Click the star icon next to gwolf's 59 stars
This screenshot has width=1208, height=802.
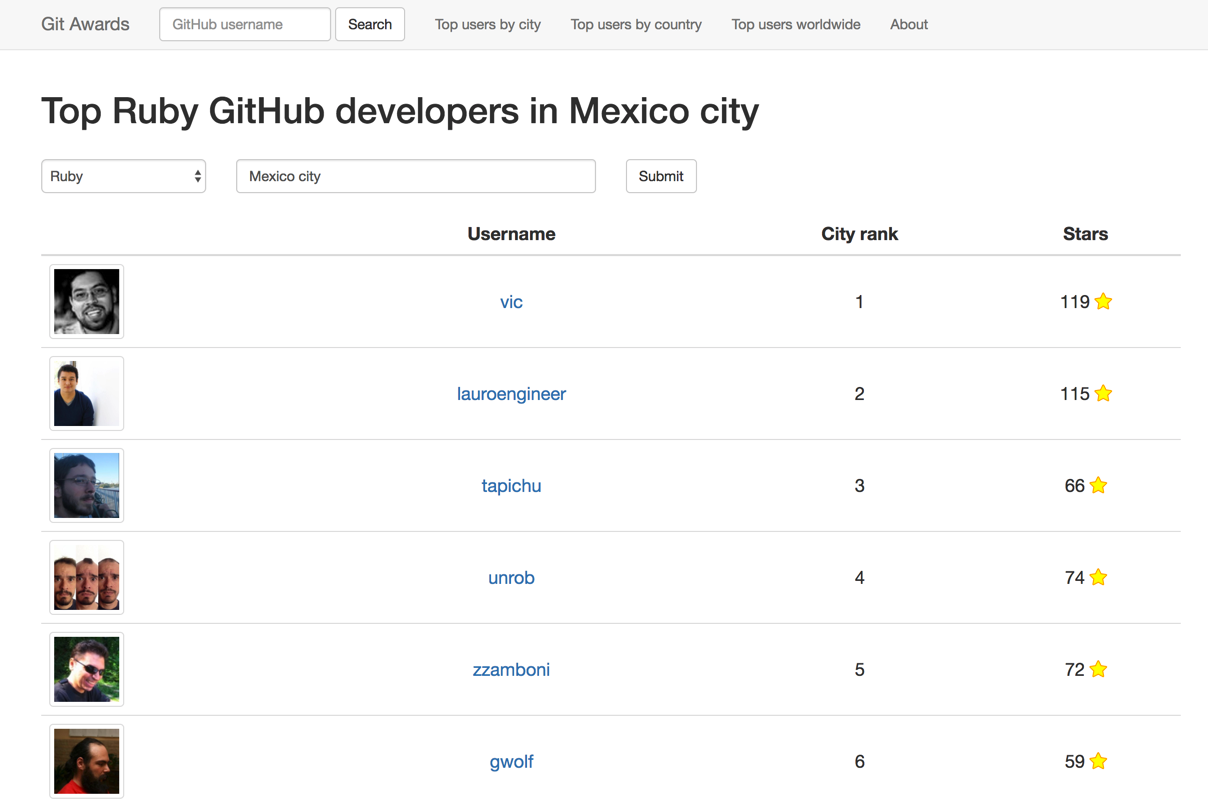pyautogui.click(x=1098, y=761)
